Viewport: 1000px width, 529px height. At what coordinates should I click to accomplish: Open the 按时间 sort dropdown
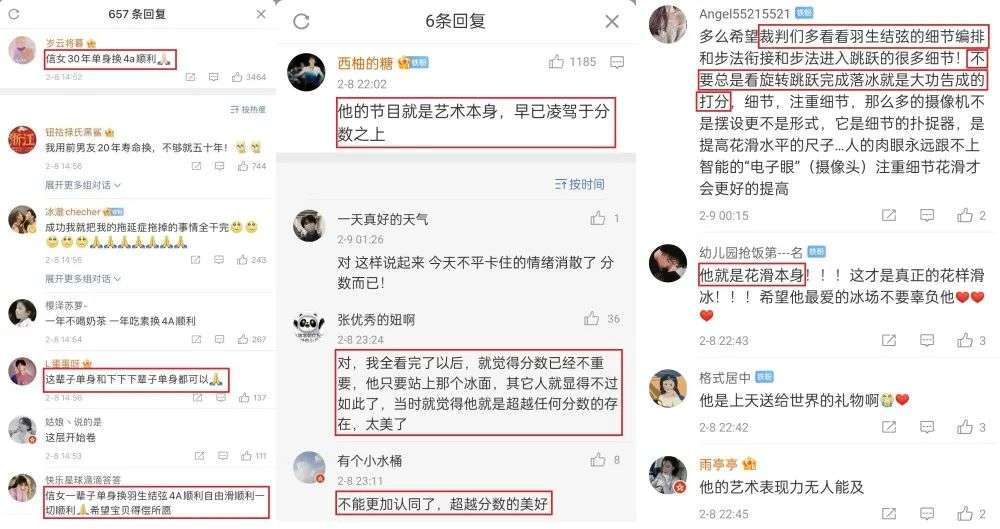pyautogui.click(x=579, y=184)
